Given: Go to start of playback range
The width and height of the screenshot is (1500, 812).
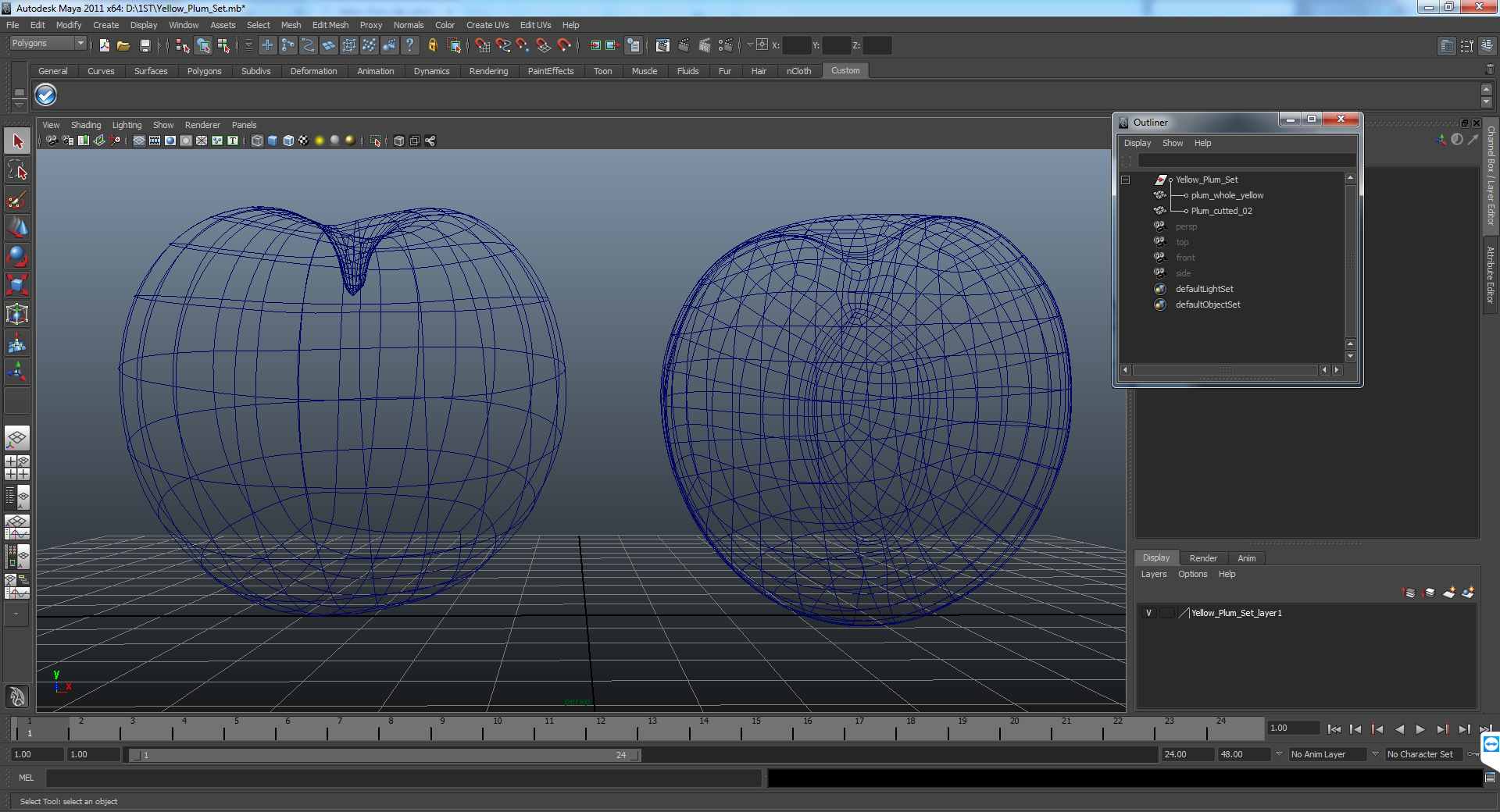Looking at the screenshot, I should 1334,729.
